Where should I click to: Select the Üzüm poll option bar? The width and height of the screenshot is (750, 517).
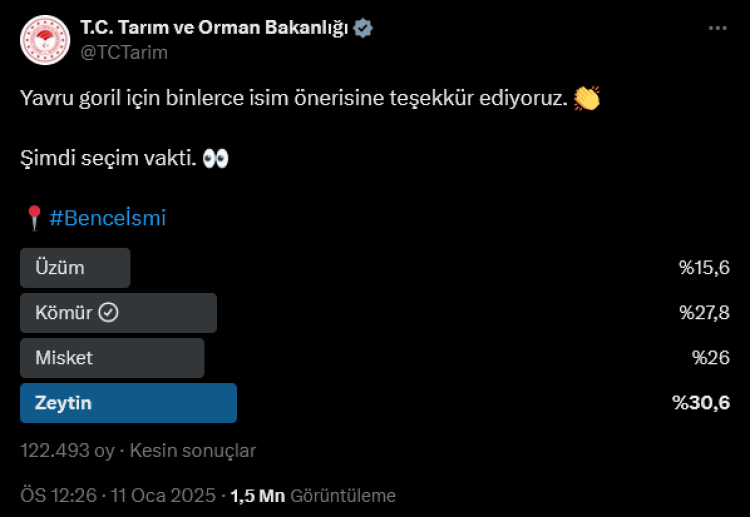75,268
